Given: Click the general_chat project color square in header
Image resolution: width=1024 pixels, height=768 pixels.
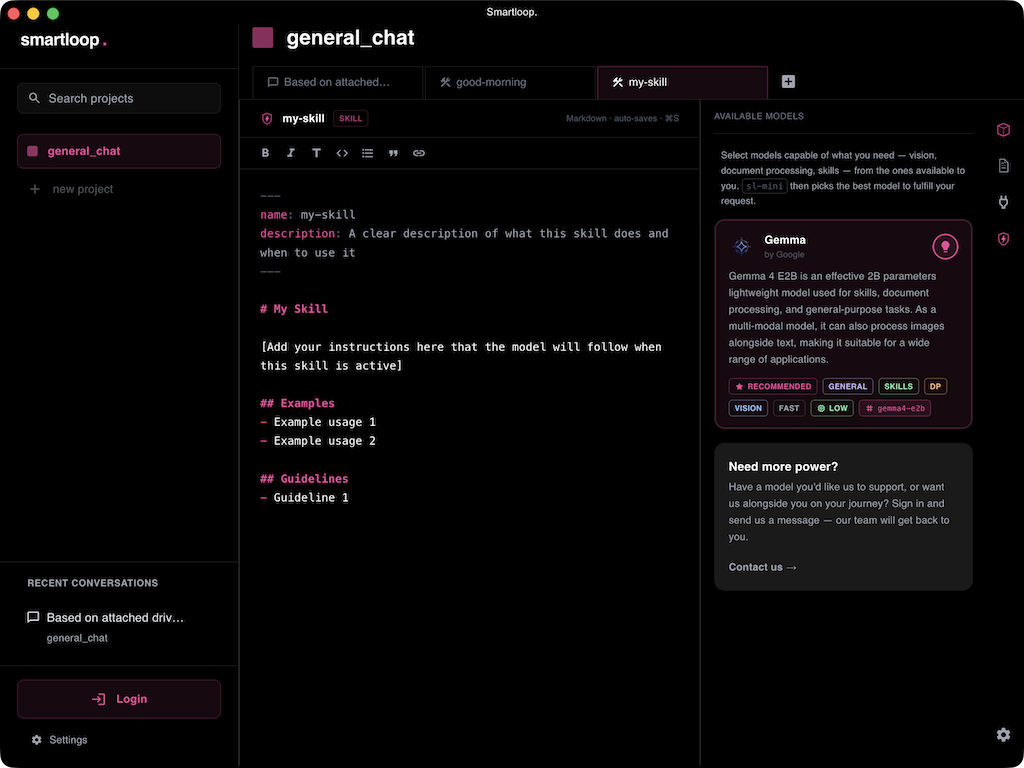Looking at the screenshot, I should pyautogui.click(x=263, y=38).
